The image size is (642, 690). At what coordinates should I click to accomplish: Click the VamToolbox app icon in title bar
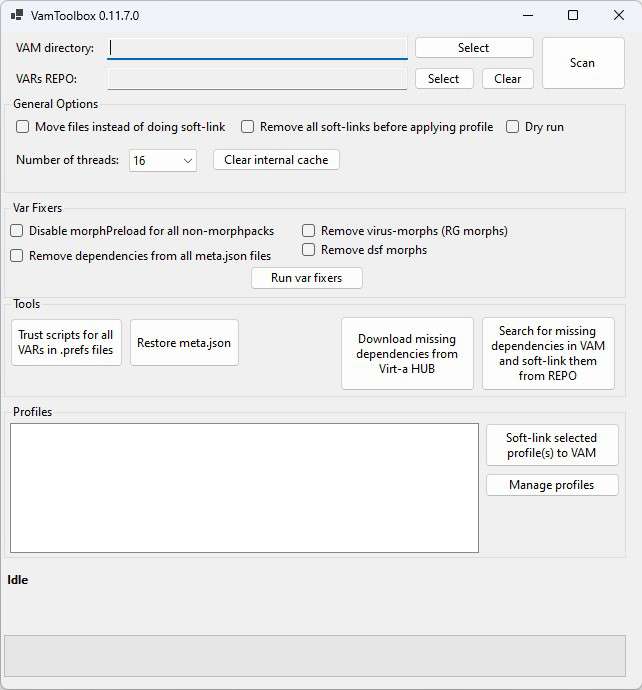(16, 15)
